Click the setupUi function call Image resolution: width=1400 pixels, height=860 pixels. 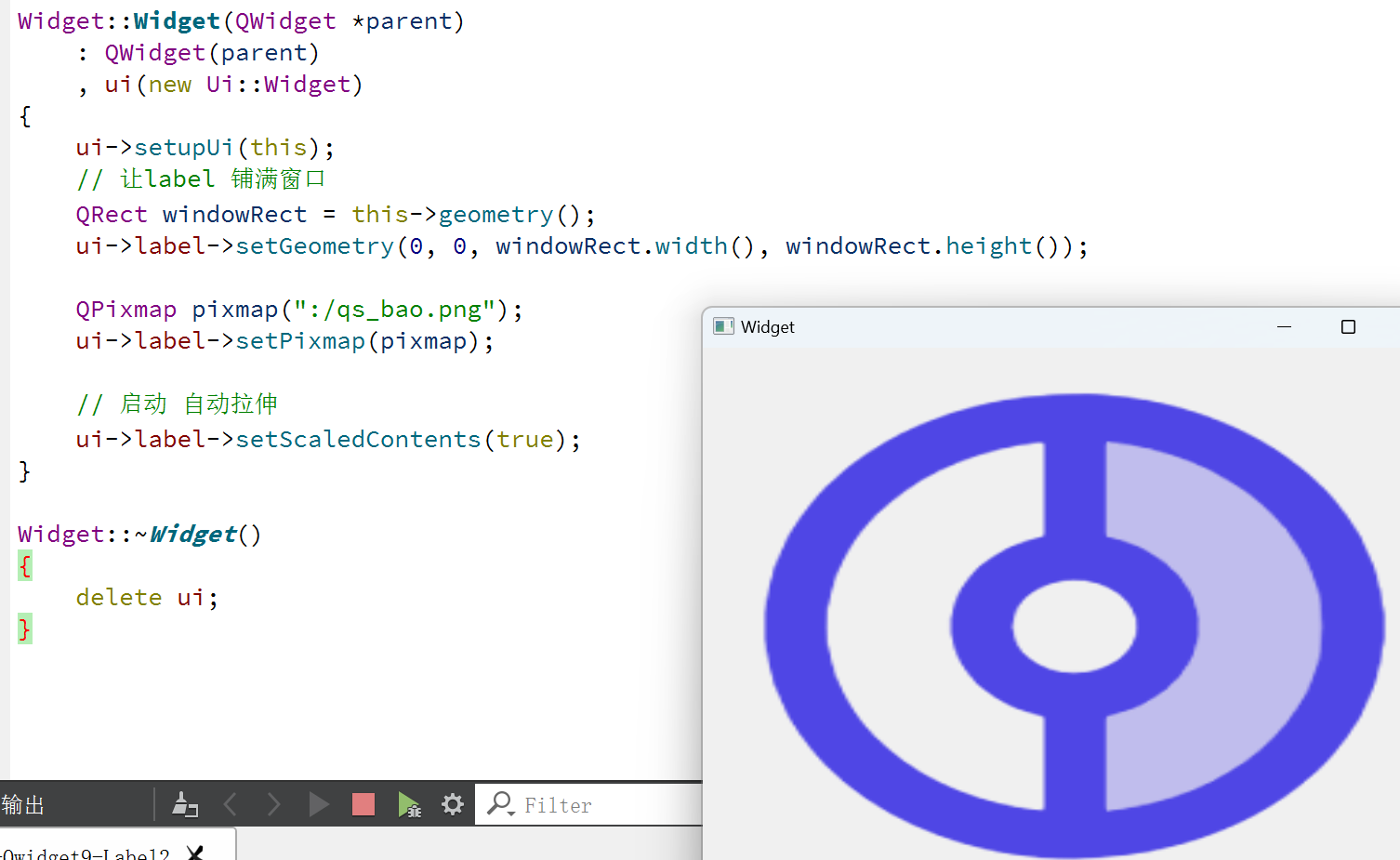point(184,148)
